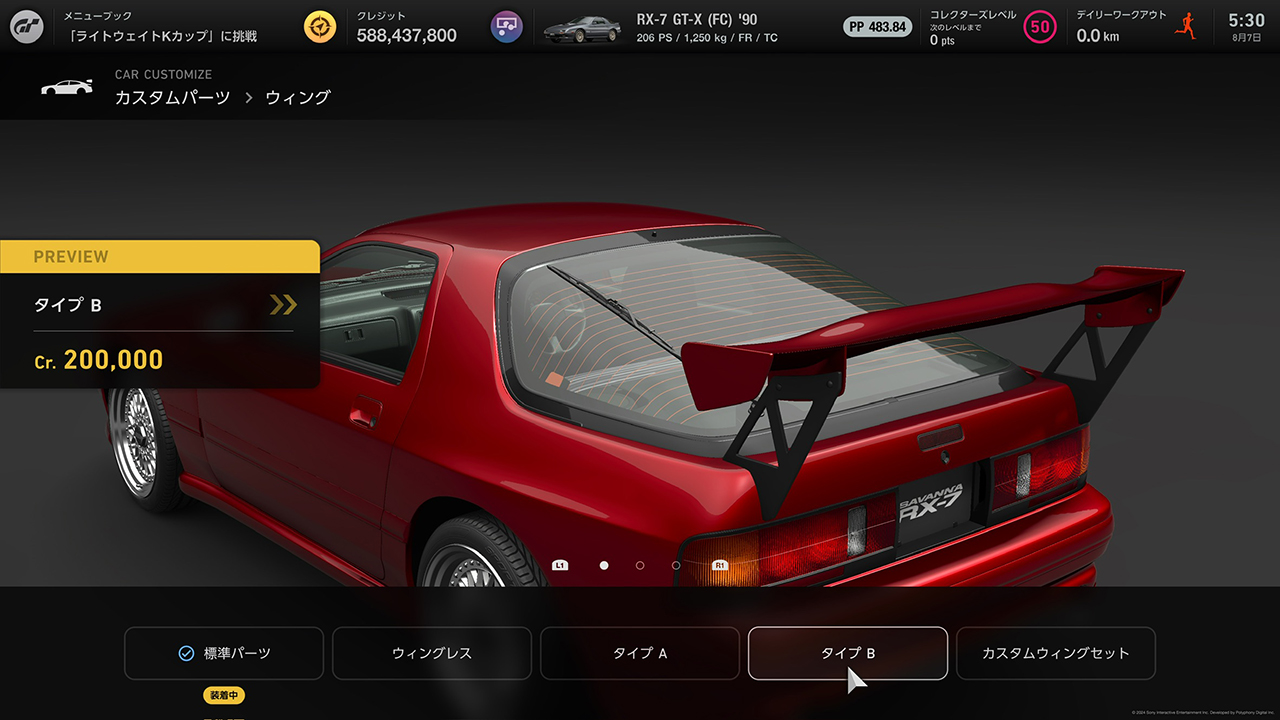The image size is (1280, 720).
Task: Click the 0.0 km workout distance
Action: click(x=1098, y=36)
